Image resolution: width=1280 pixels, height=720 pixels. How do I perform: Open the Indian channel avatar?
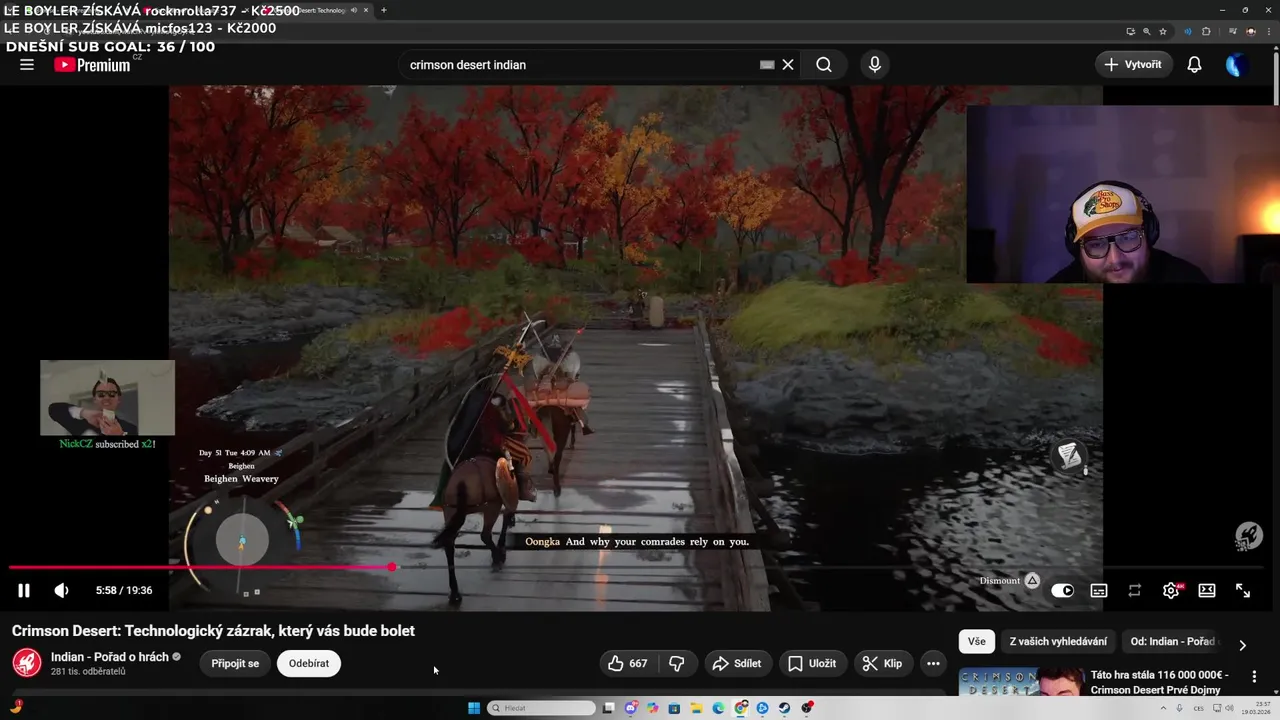[x=27, y=663]
